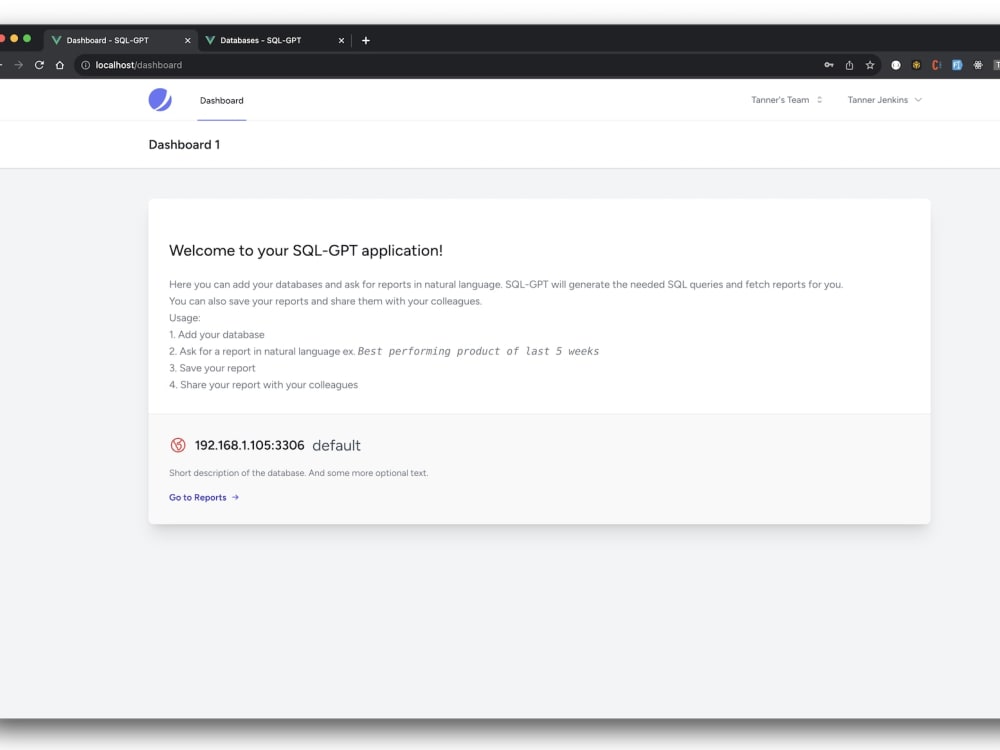
Task: Open the white atom-shaped extension icon
Action: click(978, 65)
